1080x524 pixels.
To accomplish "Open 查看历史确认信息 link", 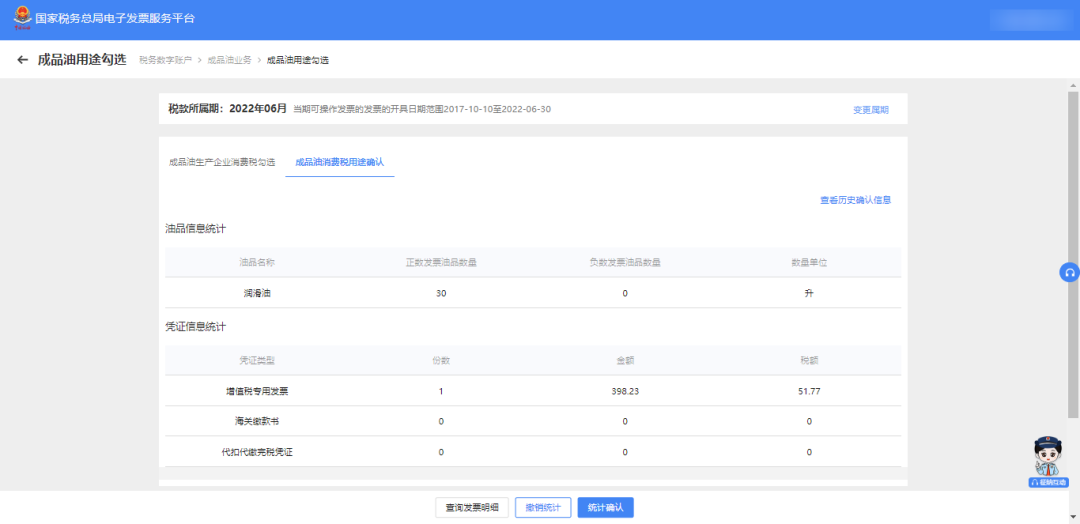I will point(855,200).
